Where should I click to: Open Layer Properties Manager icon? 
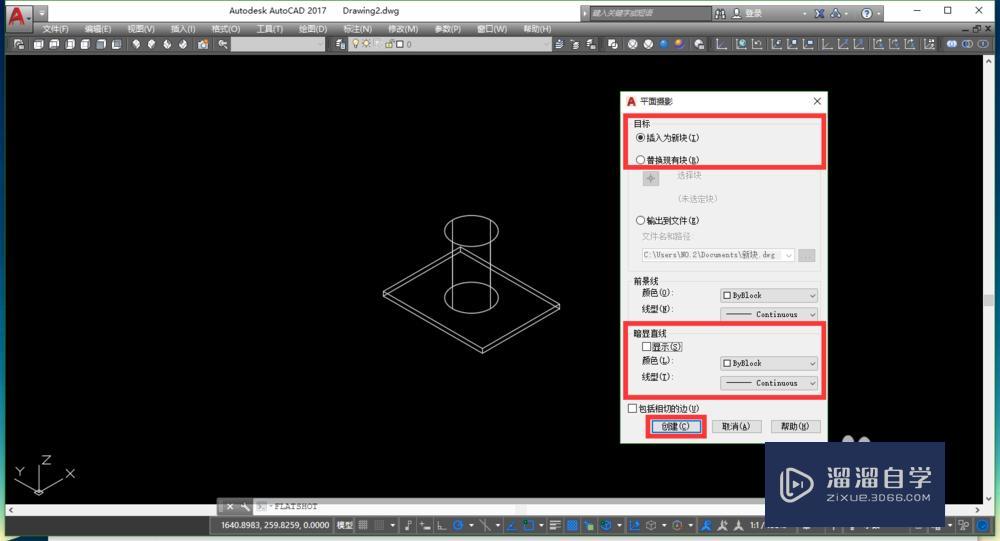[340, 45]
